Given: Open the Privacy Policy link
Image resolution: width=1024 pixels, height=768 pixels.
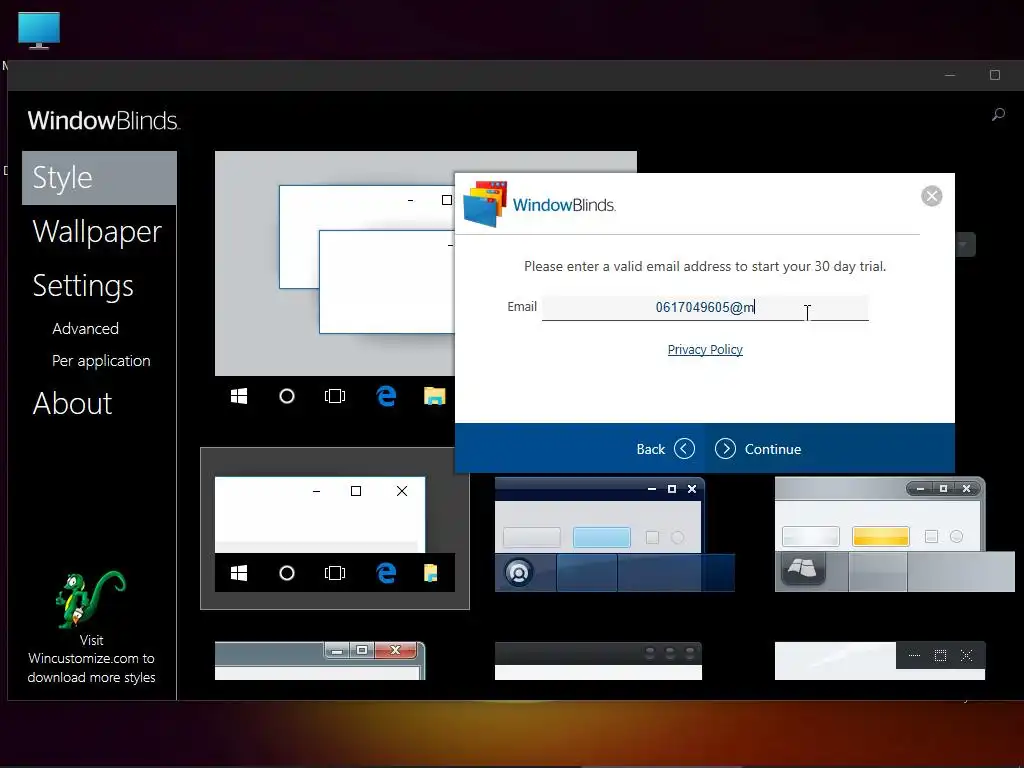Looking at the screenshot, I should pyautogui.click(x=705, y=349).
